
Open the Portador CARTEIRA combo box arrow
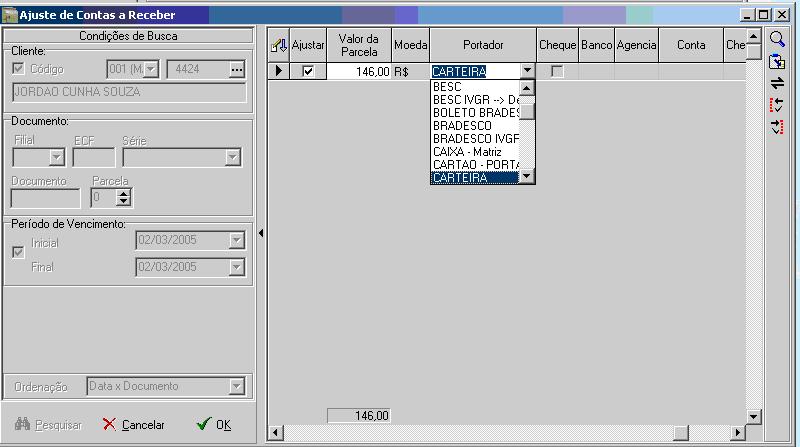tap(528, 71)
